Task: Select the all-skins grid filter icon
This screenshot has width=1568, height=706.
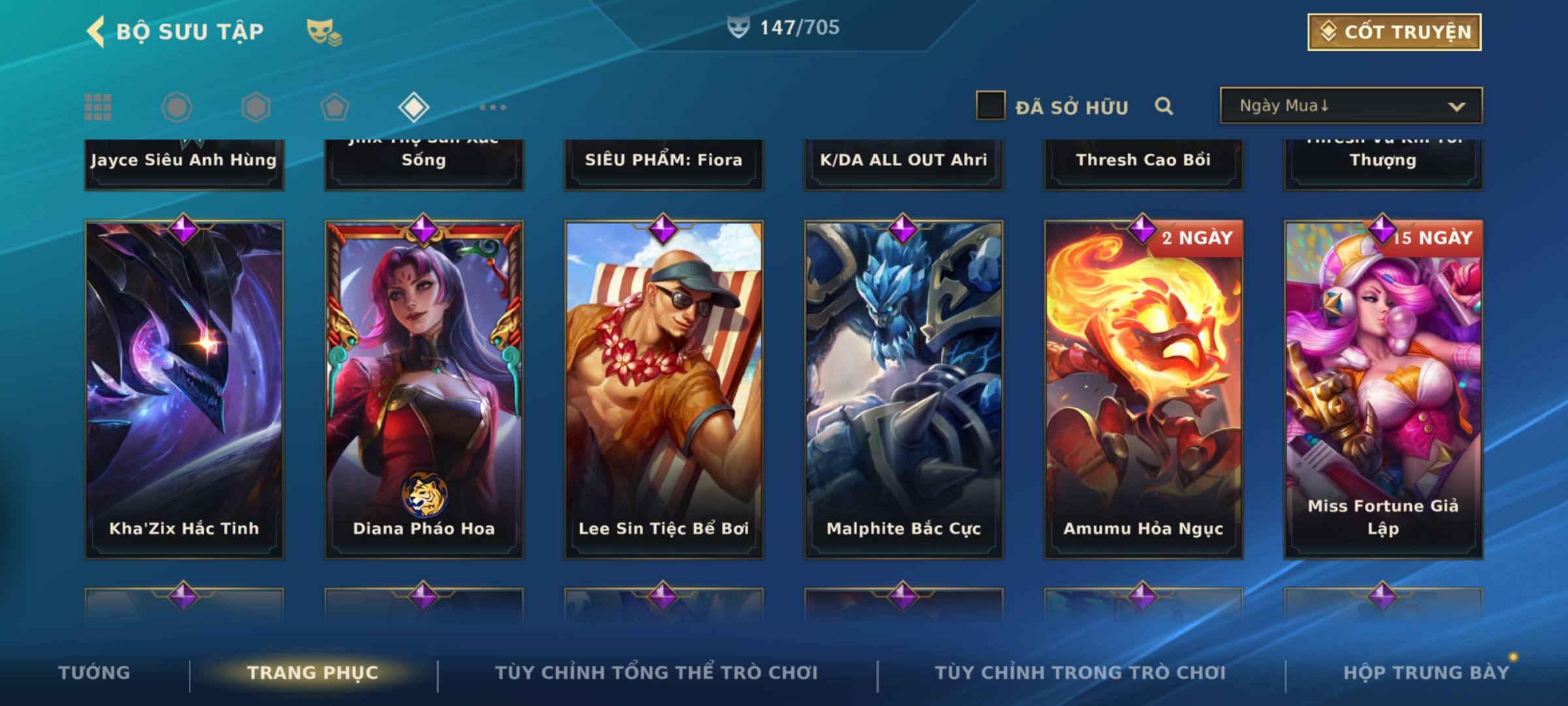Action: [98, 107]
